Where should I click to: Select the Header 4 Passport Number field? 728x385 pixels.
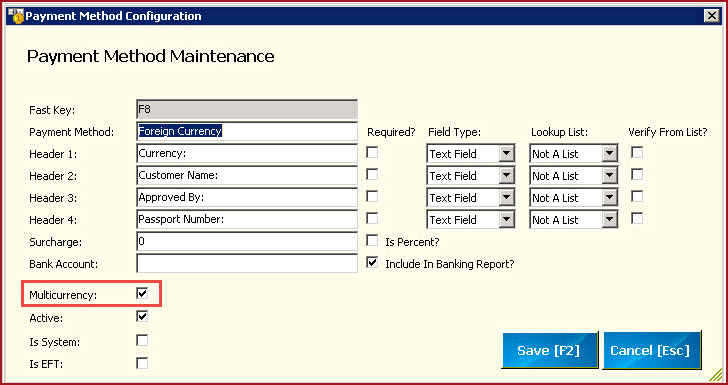(247, 219)
